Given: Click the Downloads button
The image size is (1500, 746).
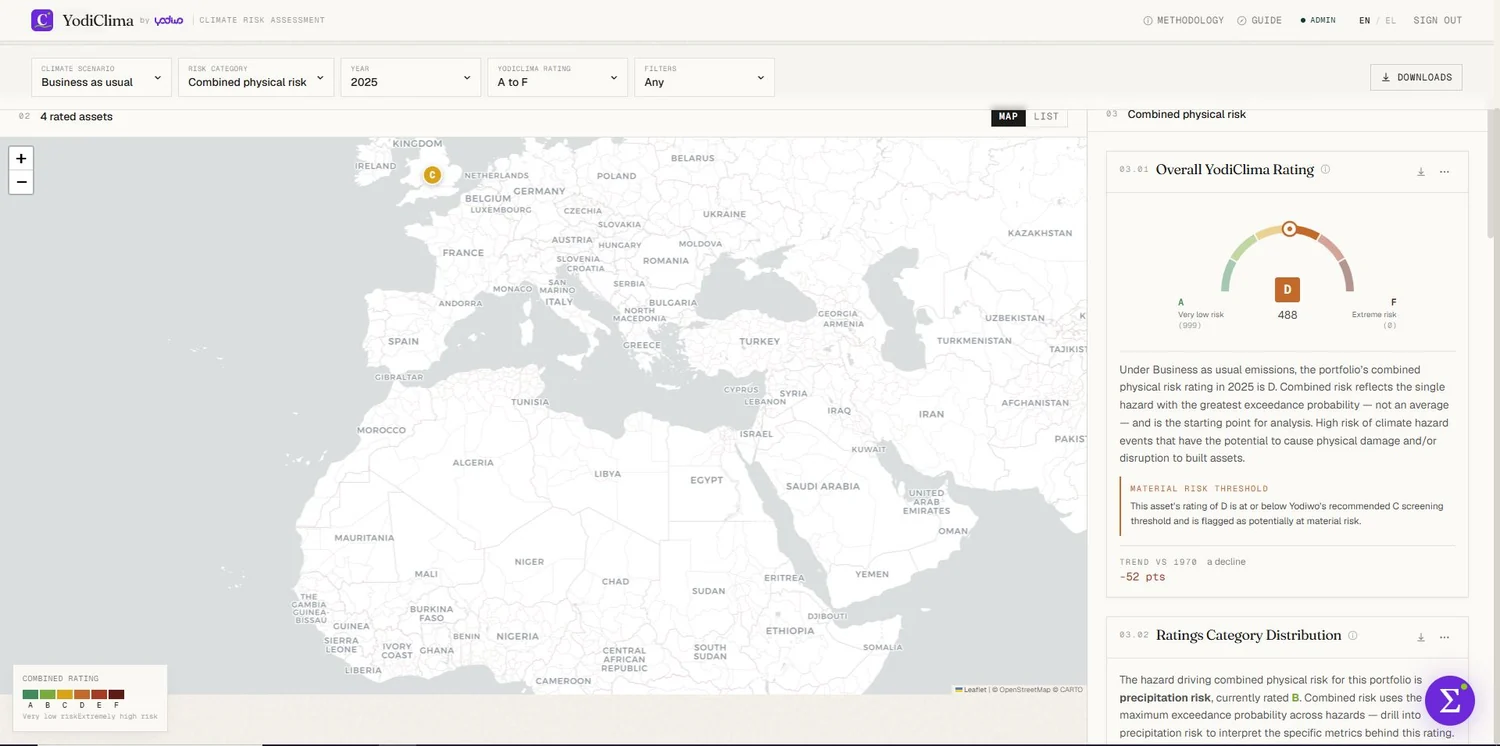Looking at the screenshot, I should (1416, 77).
